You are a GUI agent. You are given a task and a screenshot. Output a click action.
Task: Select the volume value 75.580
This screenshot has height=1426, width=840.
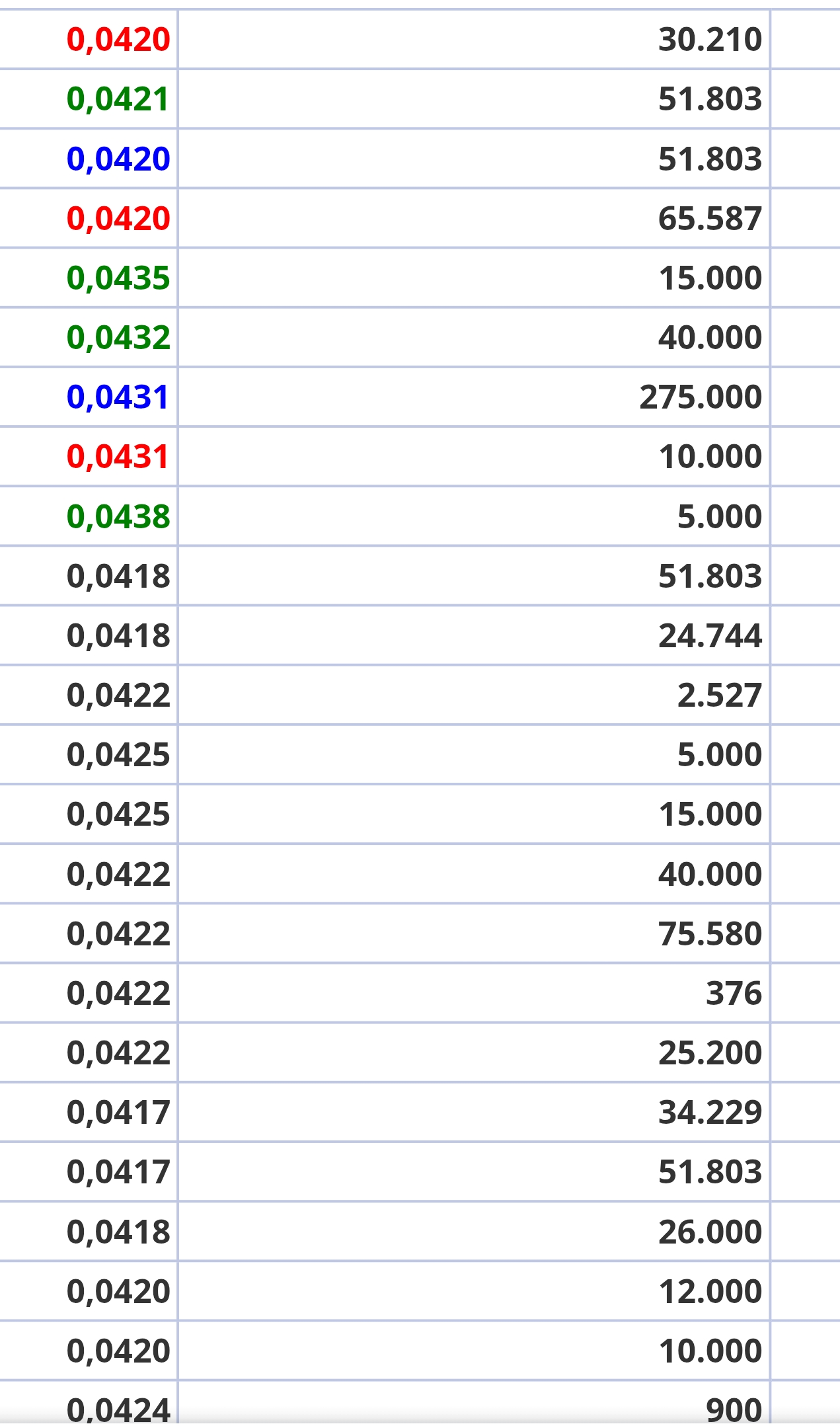(x=710, y=934)
